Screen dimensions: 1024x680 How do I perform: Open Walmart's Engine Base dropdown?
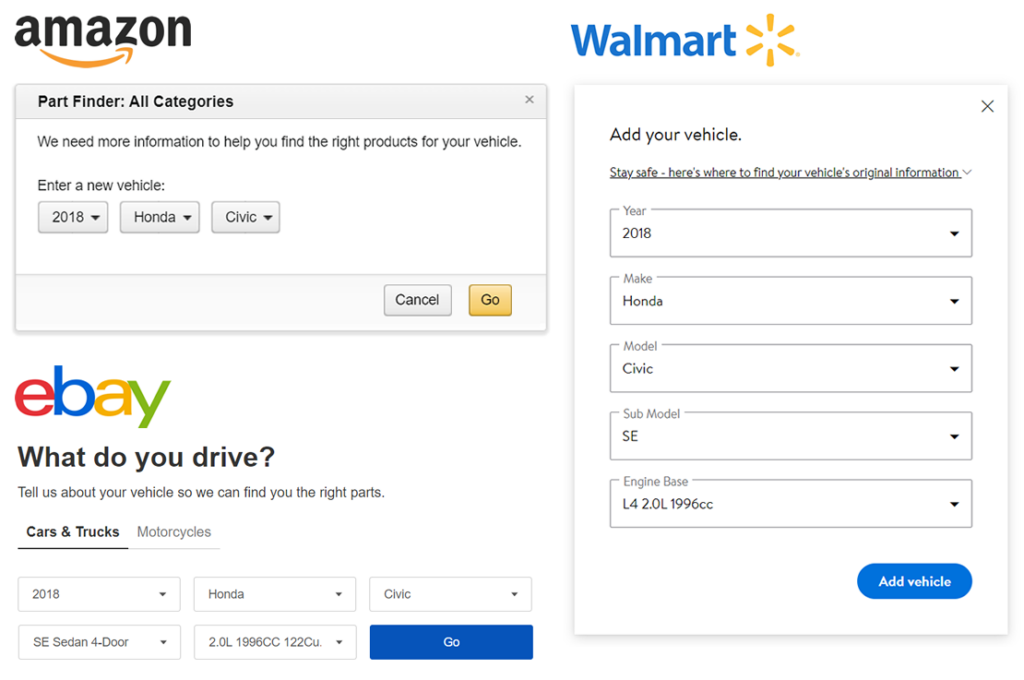(790, 503)
